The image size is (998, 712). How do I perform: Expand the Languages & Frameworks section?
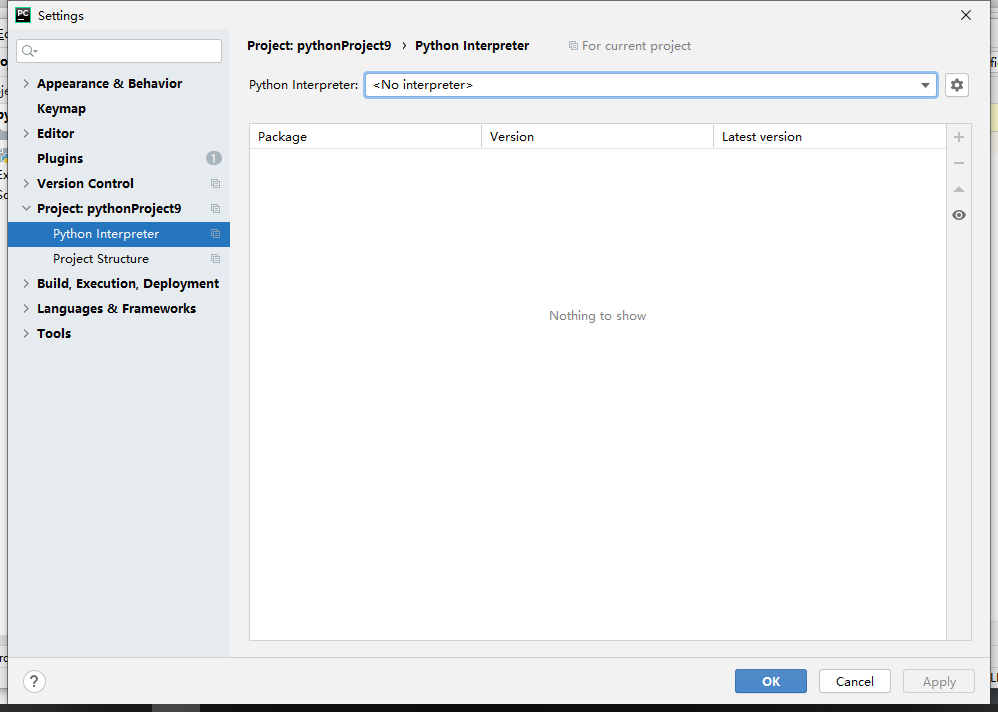26,309
